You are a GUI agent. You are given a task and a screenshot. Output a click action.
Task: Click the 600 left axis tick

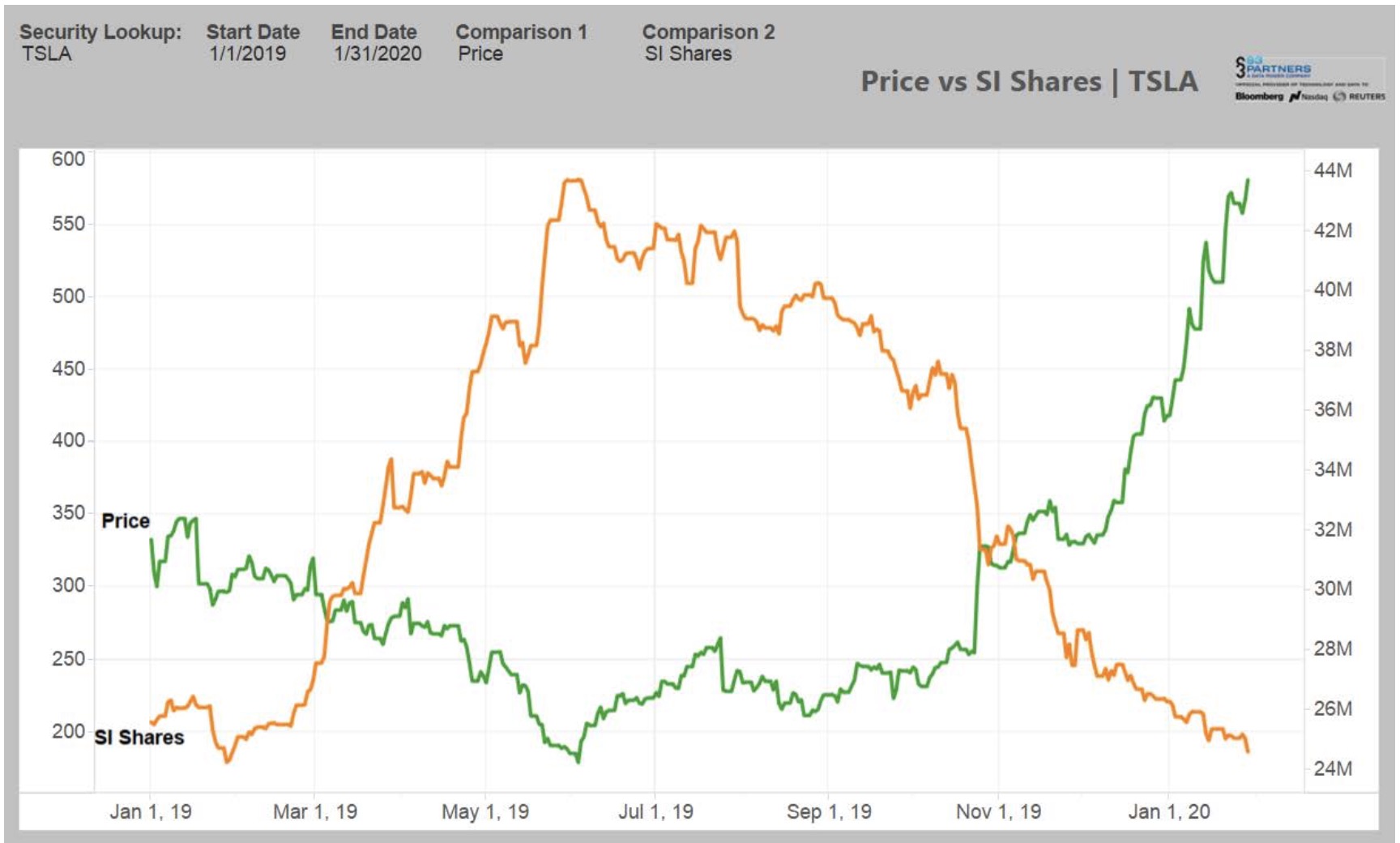tap(68, 159)
